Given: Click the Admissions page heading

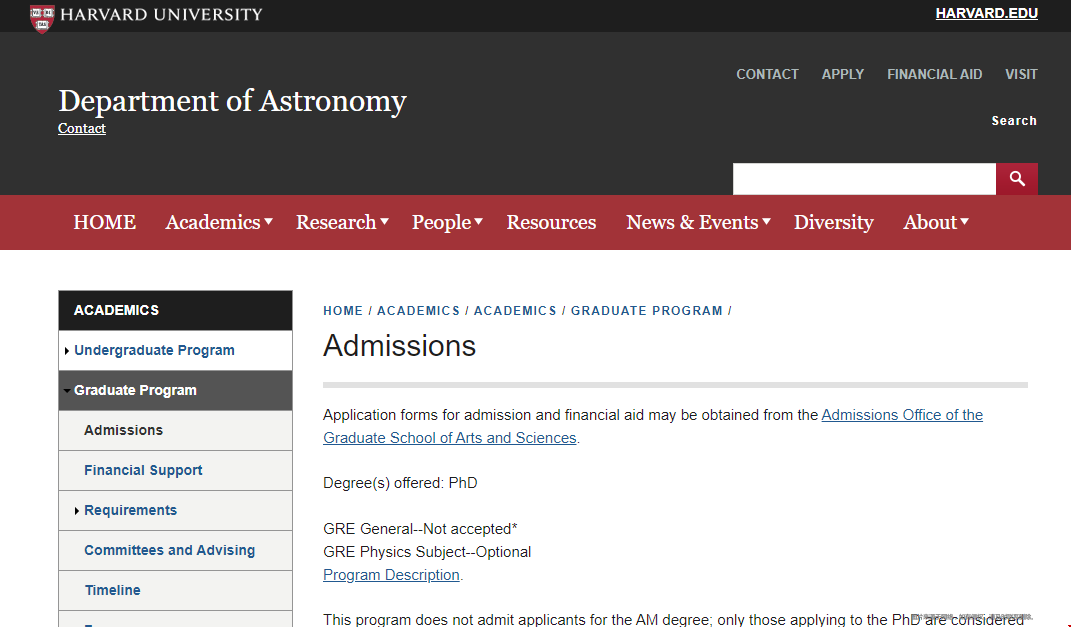Looking at the screenshot, I should (x=400, y=346).
